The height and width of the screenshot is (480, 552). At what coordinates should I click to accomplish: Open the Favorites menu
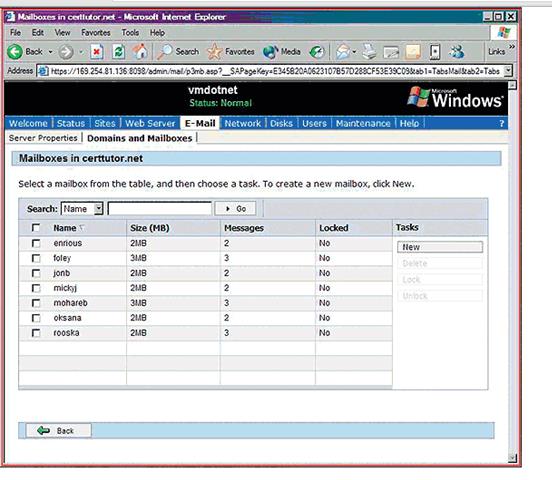point(96,33)
